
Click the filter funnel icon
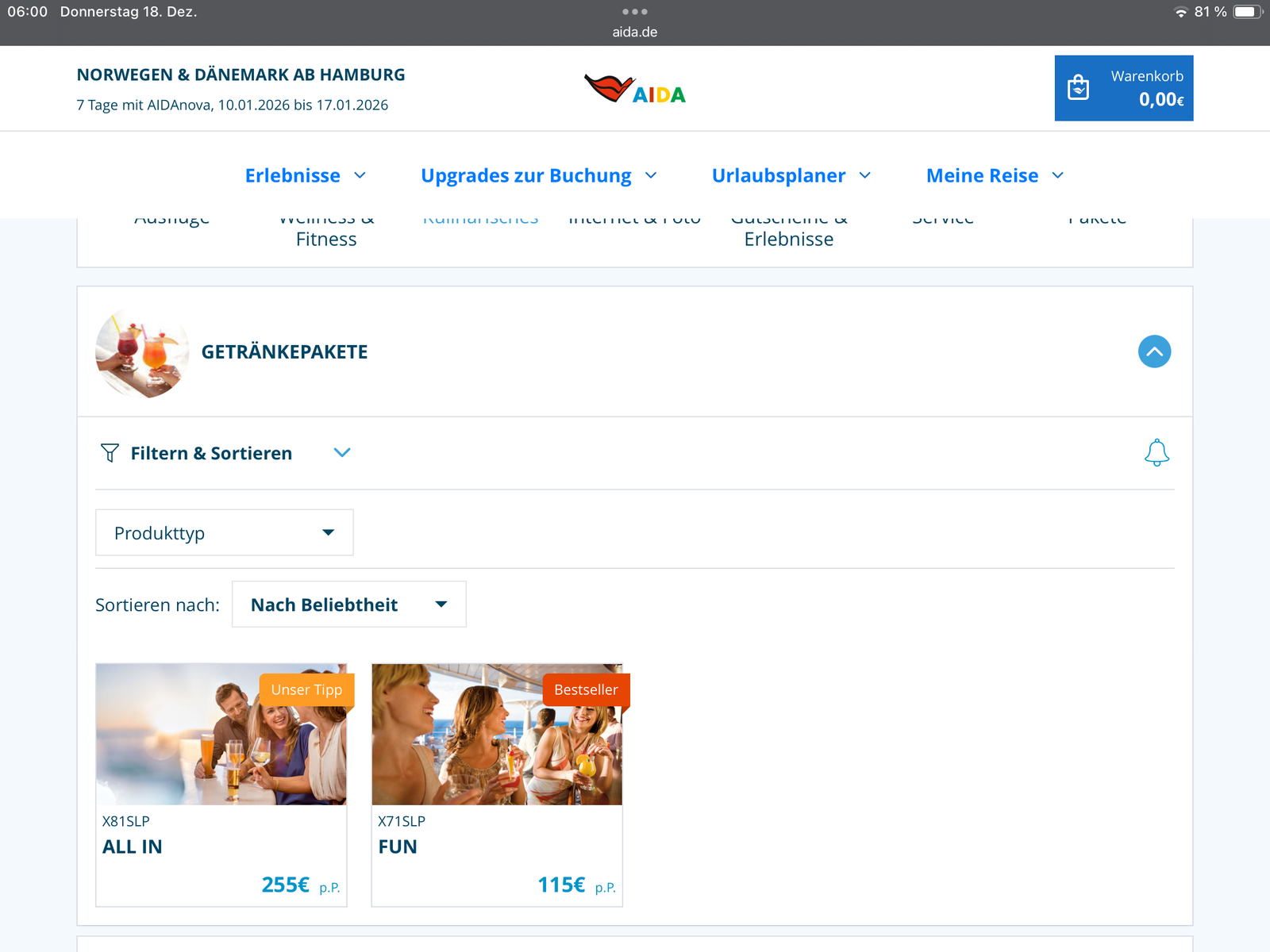pos(110,453)
